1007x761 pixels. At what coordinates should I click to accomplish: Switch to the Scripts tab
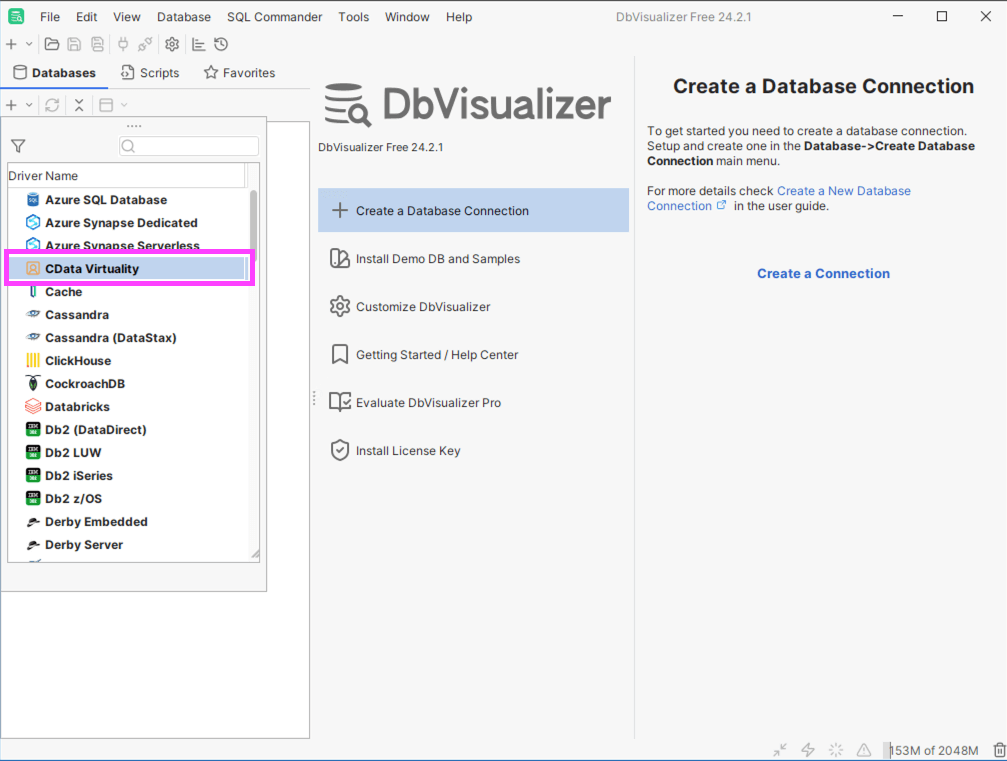pos(150,73)
